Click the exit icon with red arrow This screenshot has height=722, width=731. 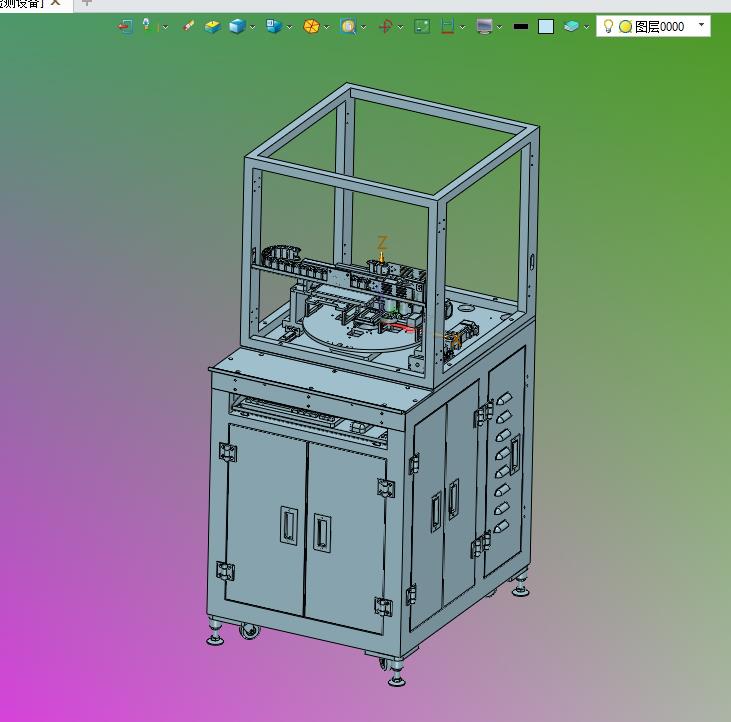click(x=124, y=26)
